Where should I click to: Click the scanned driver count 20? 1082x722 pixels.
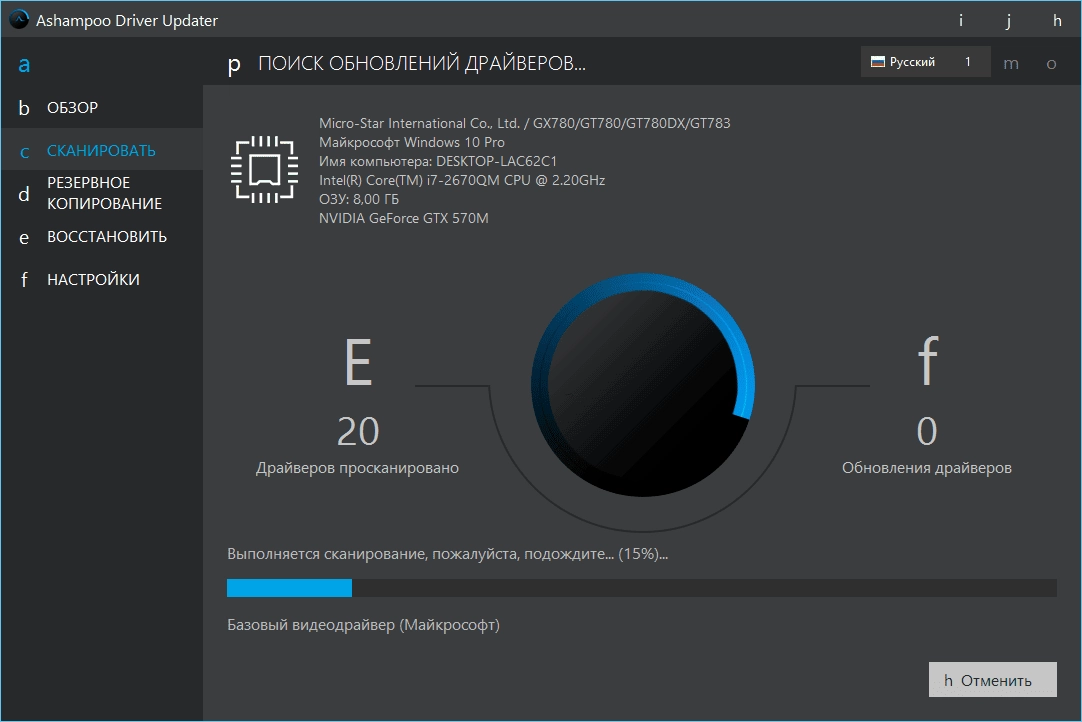[358, 431]
